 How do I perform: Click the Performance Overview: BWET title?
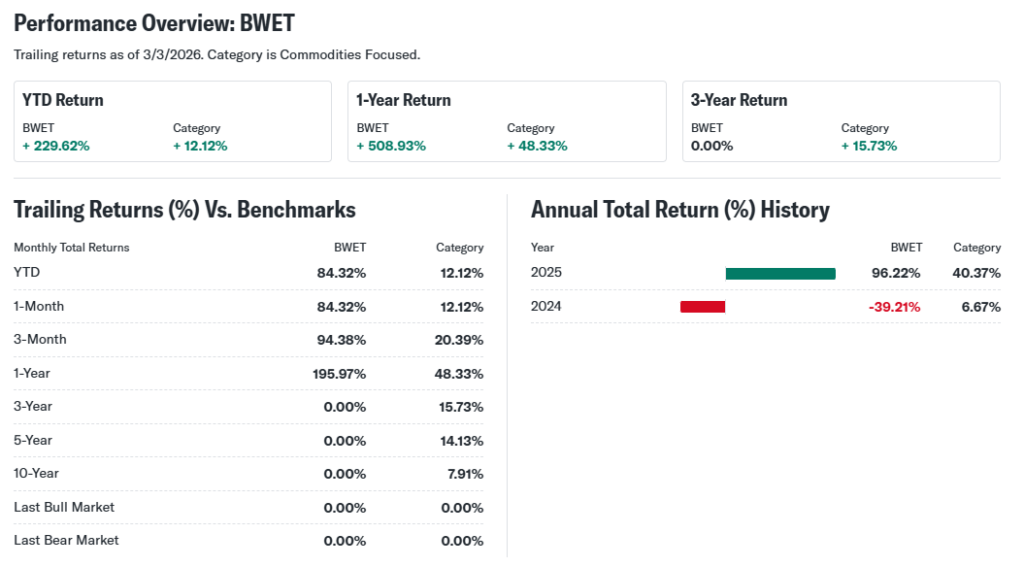tap(154, 23)
